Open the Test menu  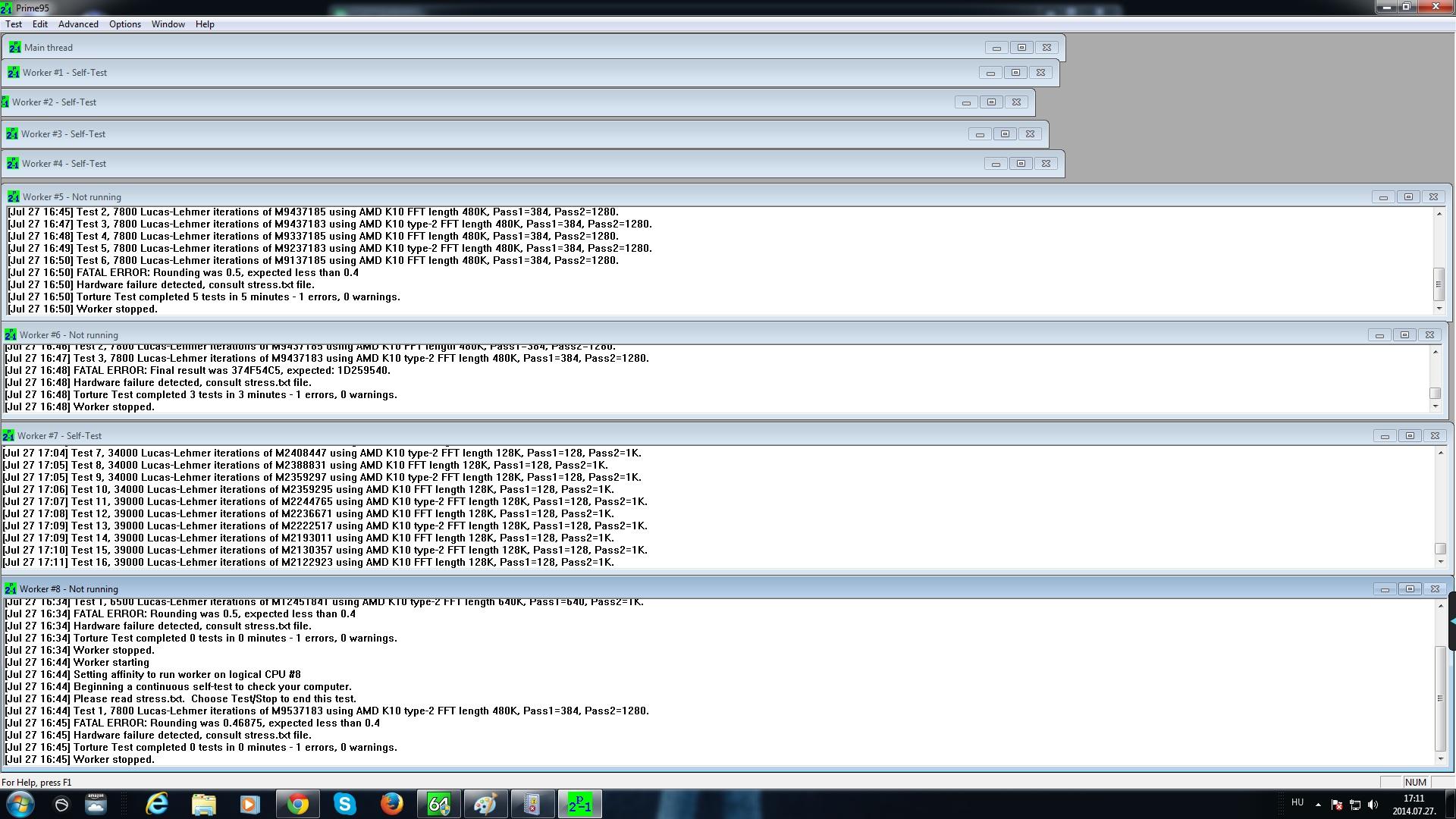14,24
